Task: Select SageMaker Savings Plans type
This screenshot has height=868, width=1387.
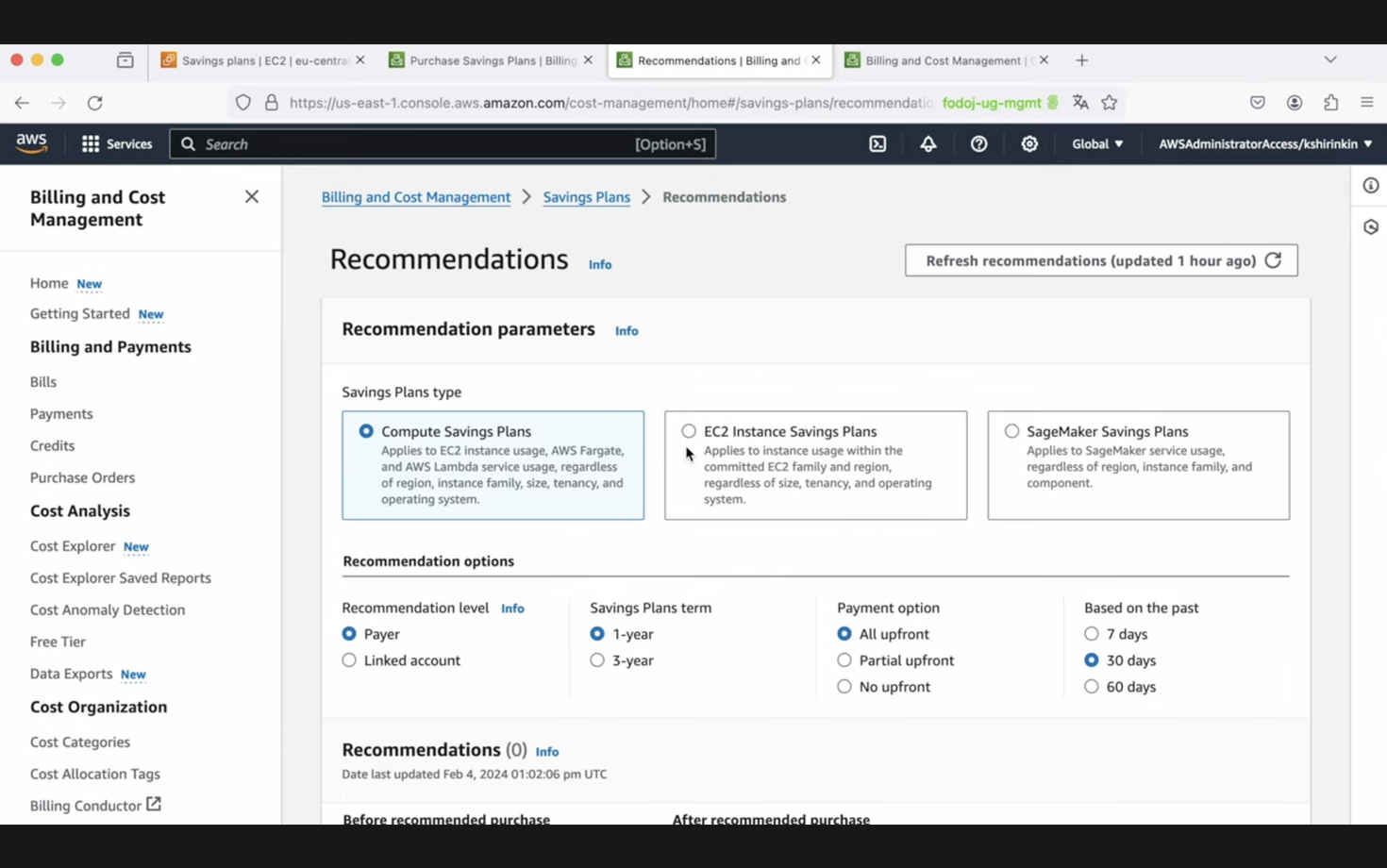Action: (1011, 431)
